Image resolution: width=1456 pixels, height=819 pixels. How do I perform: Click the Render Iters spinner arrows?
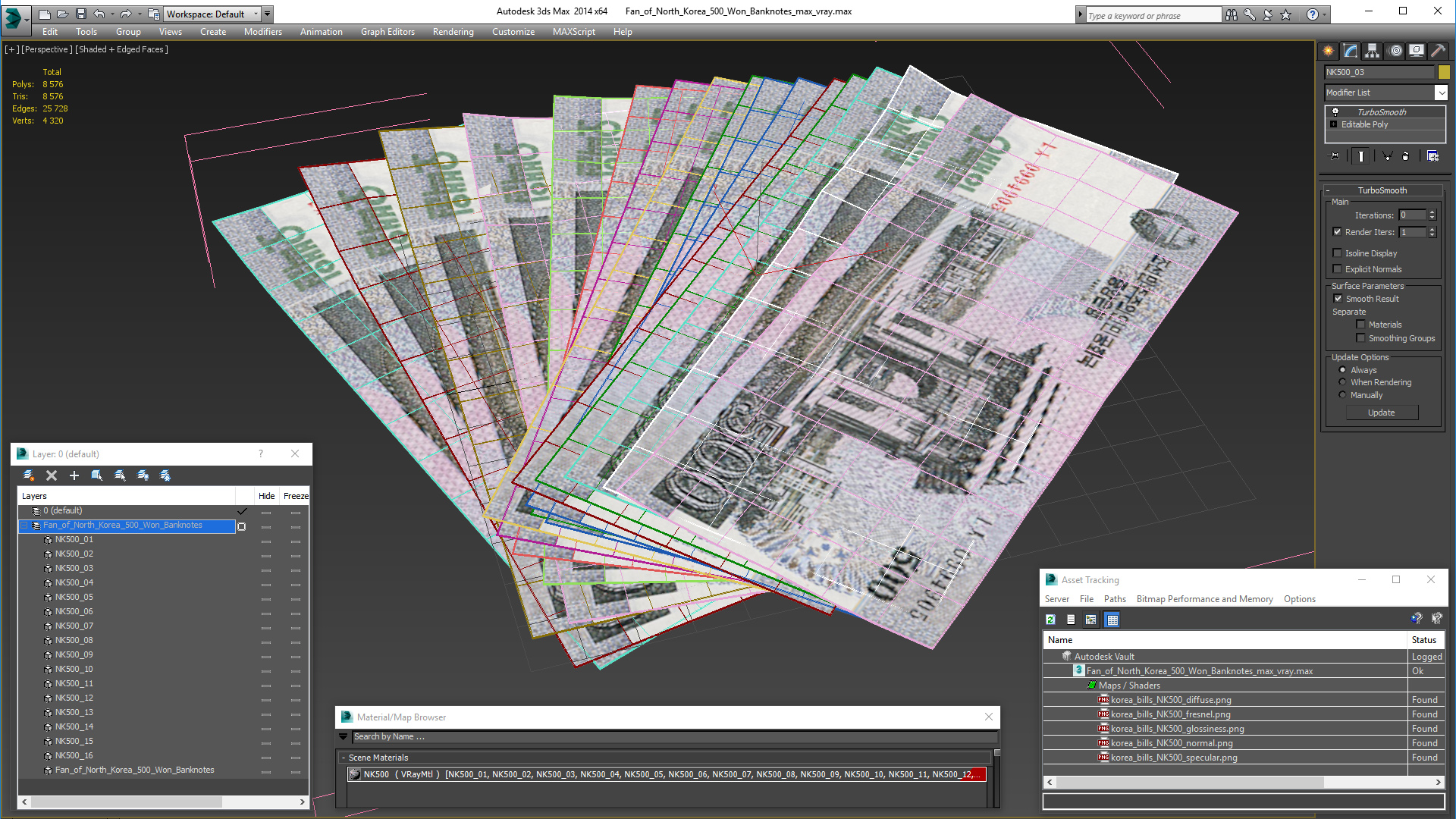(x=1432, y=232)
